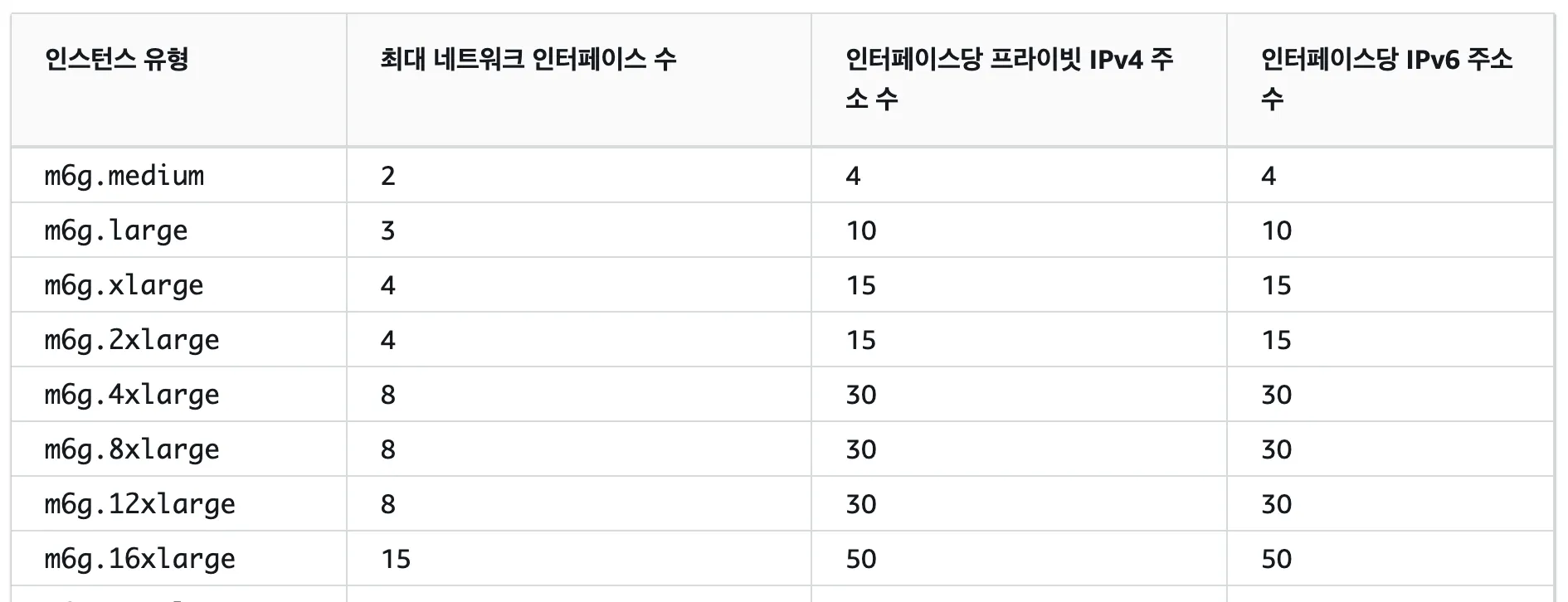Click max interfaces value 2 for m6g.medium

coord(388,176)
